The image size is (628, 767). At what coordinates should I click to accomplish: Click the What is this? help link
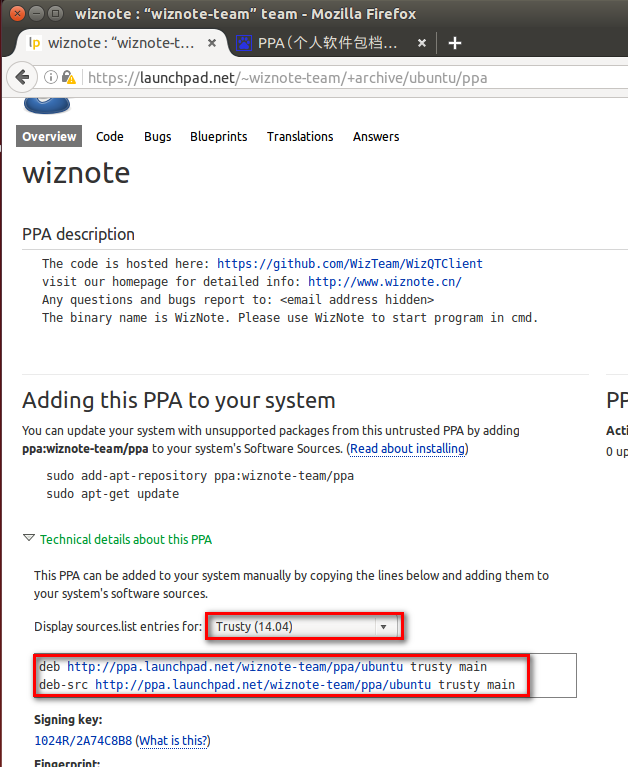[x=173, y=741]
